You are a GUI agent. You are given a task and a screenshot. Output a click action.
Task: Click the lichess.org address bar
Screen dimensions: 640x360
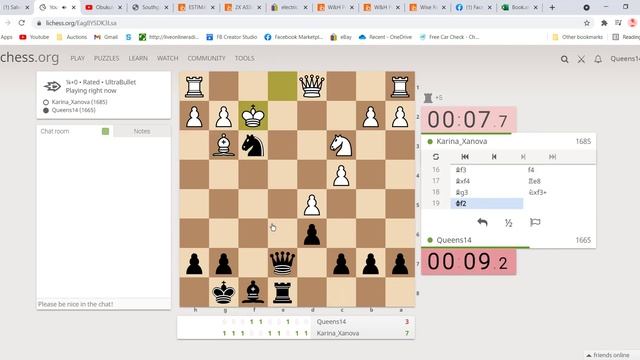(306, 23)
